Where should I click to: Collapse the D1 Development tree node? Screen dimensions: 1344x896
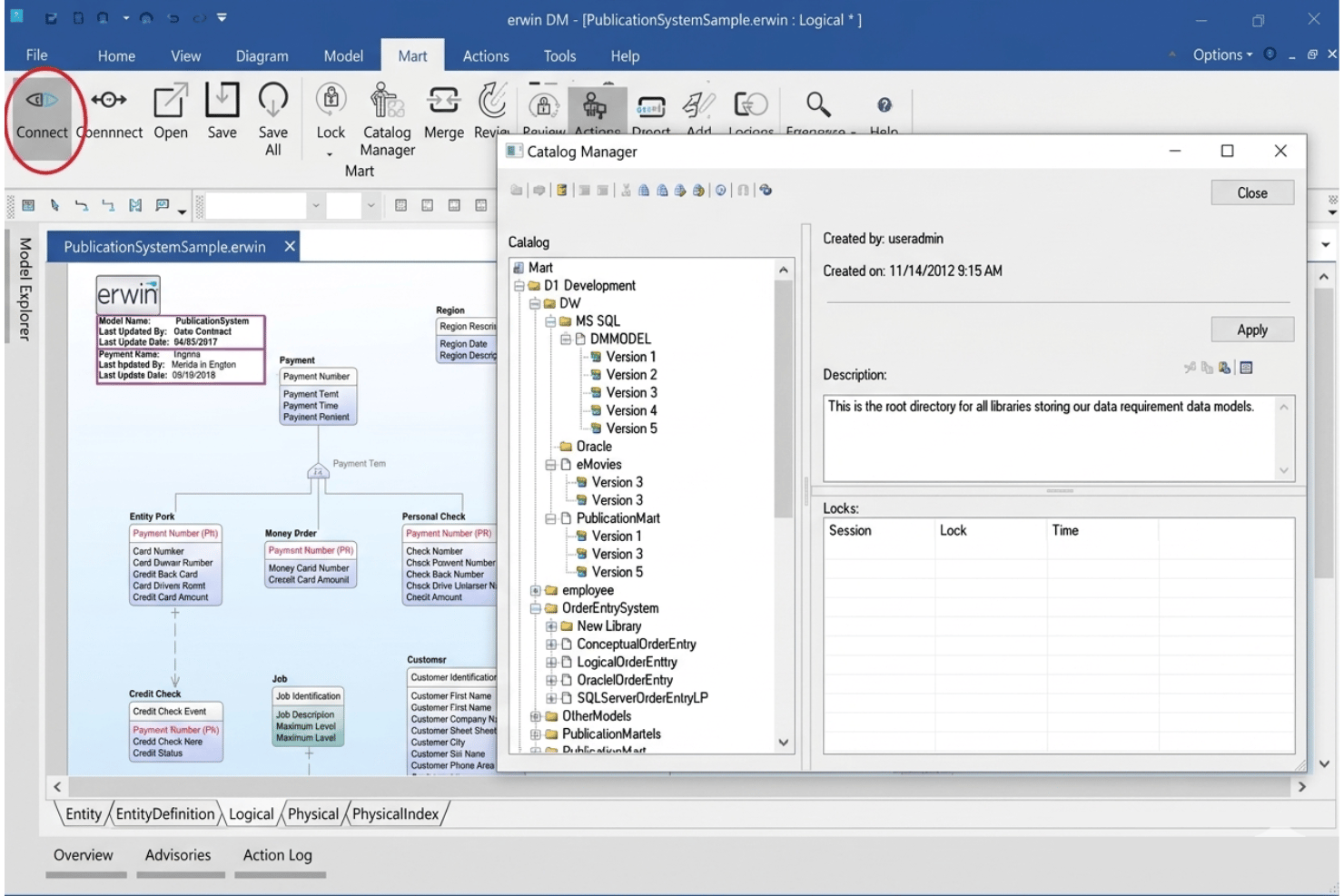[519, 286]
